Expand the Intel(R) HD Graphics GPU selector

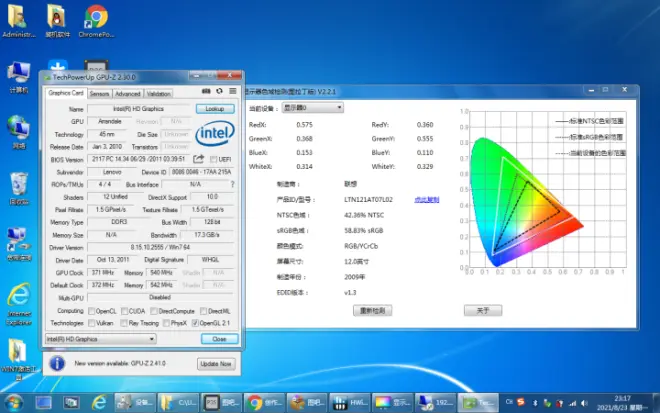(x=101, y=339)
